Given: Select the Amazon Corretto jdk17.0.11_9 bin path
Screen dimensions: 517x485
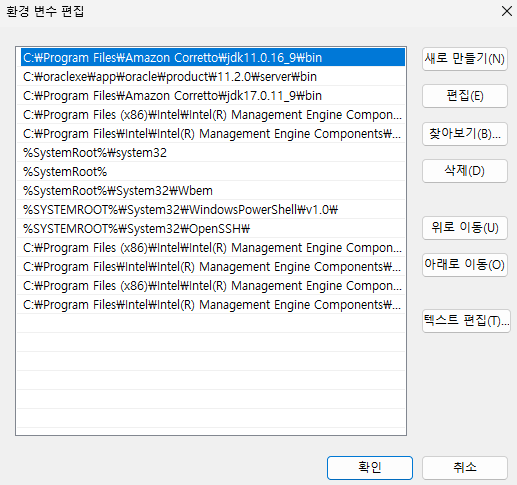Looking at the screenshot, I should click(x=211, y=96).
